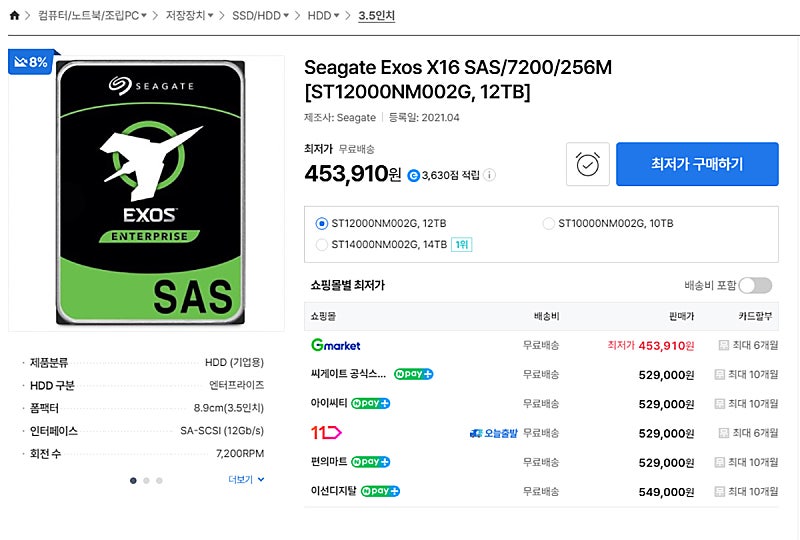The height and width of the screenshot is (540, 800).
Task: Click the Gmarket logo
Action: [x=336, y=346]
